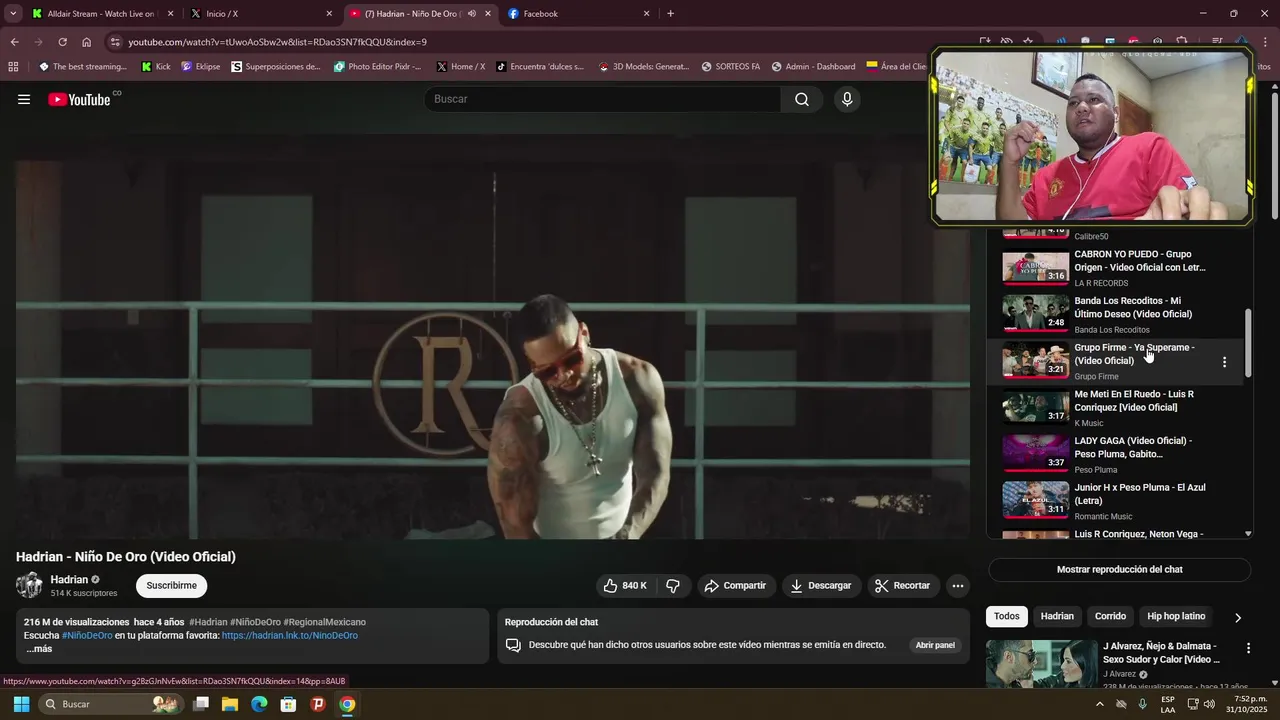The height and width of the screenshot is (720, 1280).
Task: Switch to Alldair Stream Kick tab
Action: pyautogui.click(x=101, y=14)
